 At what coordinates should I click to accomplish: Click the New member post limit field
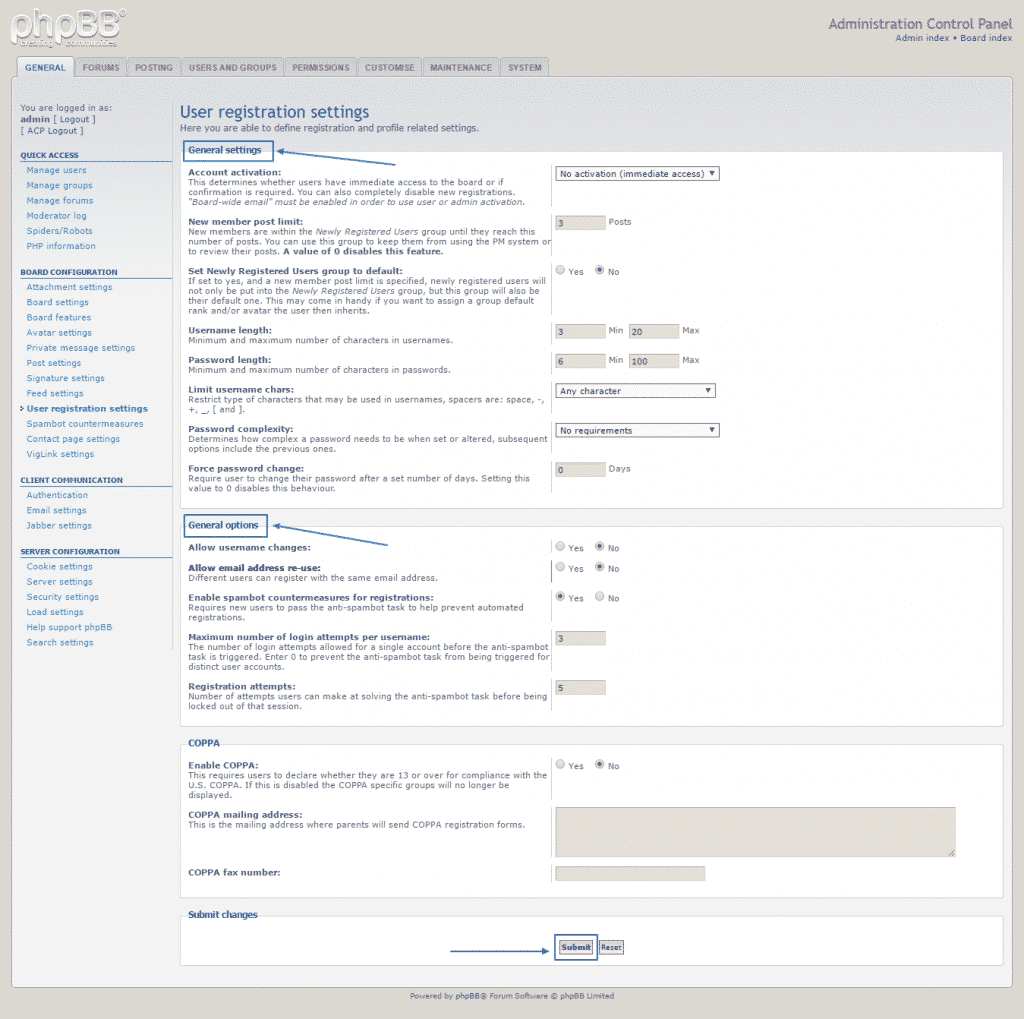point(580,223)
